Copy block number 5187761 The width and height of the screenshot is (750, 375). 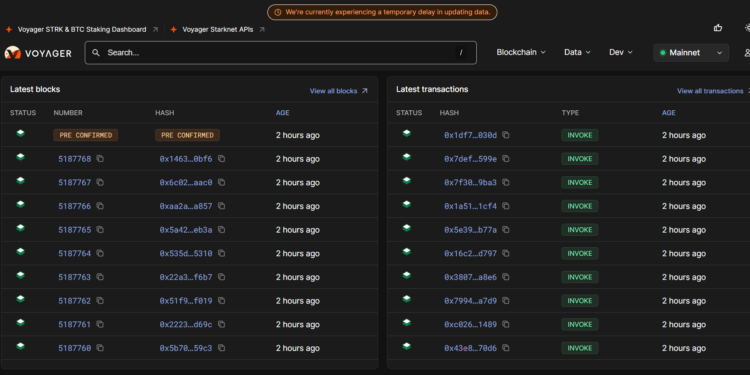point(100,324)
